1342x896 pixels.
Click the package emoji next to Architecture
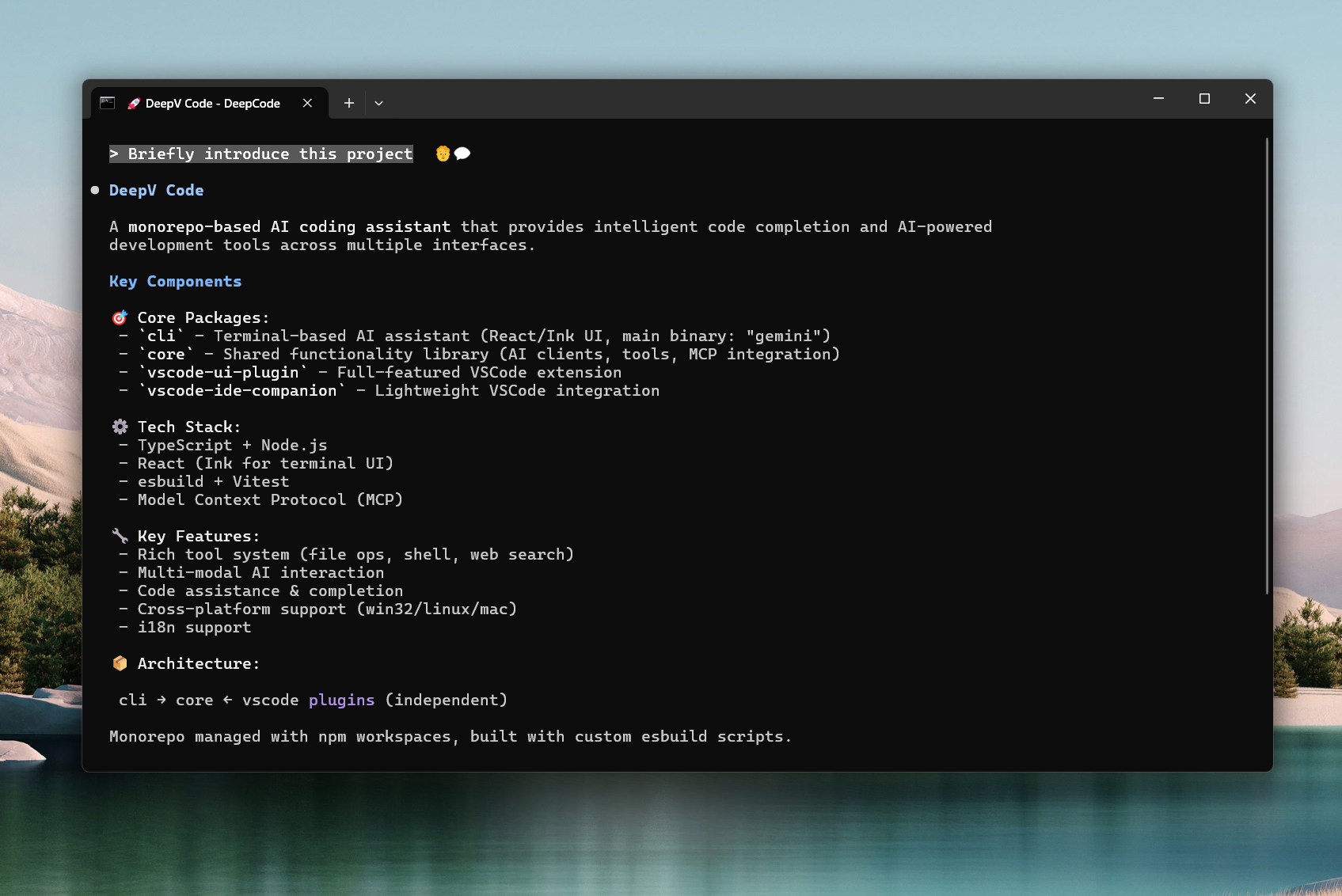pyautogui.click(x=120, y=663)
